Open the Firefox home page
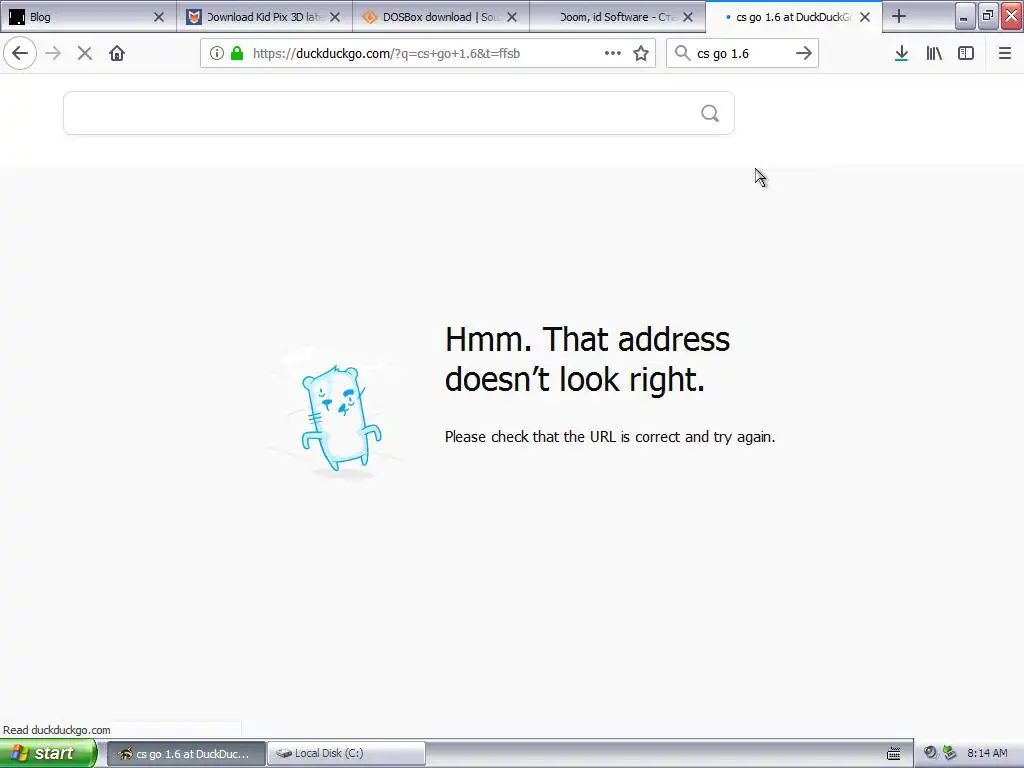Viewport: 1024px width, 768px height. [x=117, y=54]
